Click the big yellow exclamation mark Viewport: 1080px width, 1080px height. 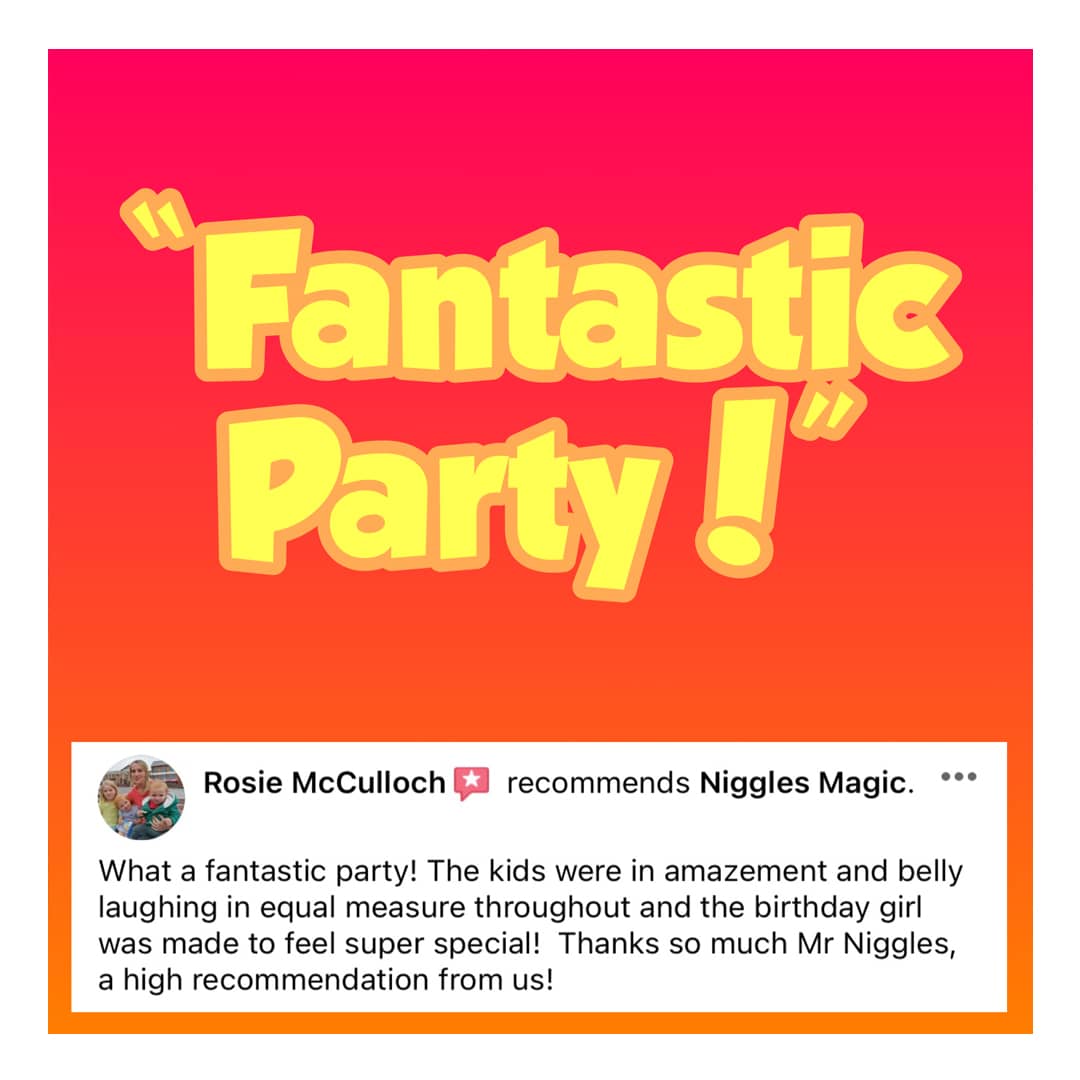pyautogui.click(x=742, y=482)
